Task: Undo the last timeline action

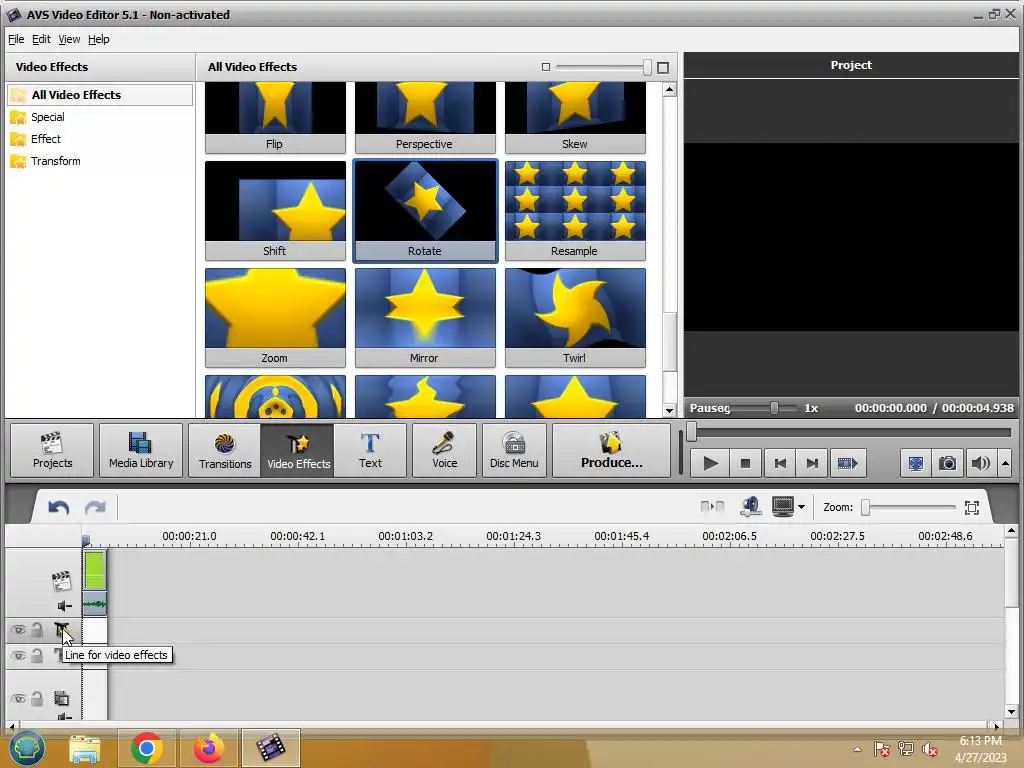Action: pyautogui.click(x=59, y=507)
